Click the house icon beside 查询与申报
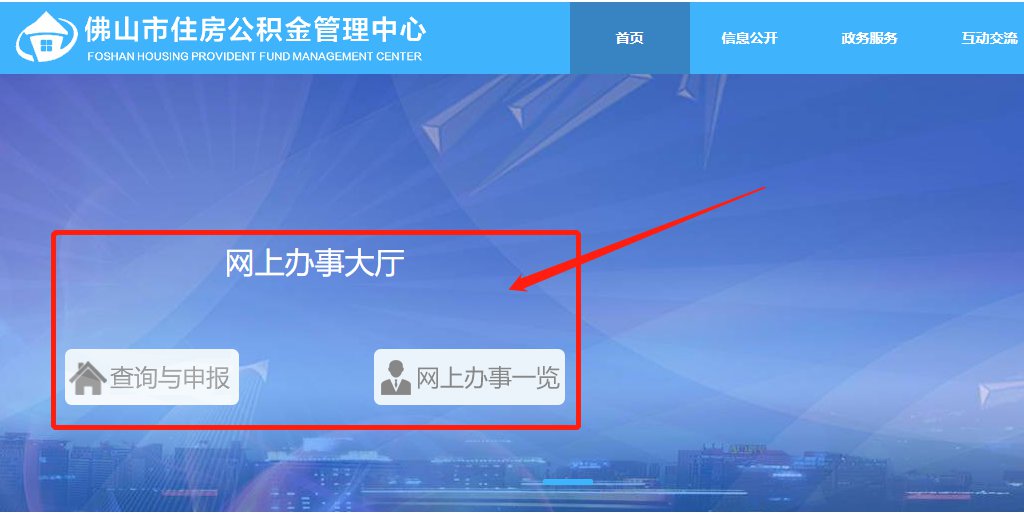The height and width of the screenshot is (513, 1024). 88,378
